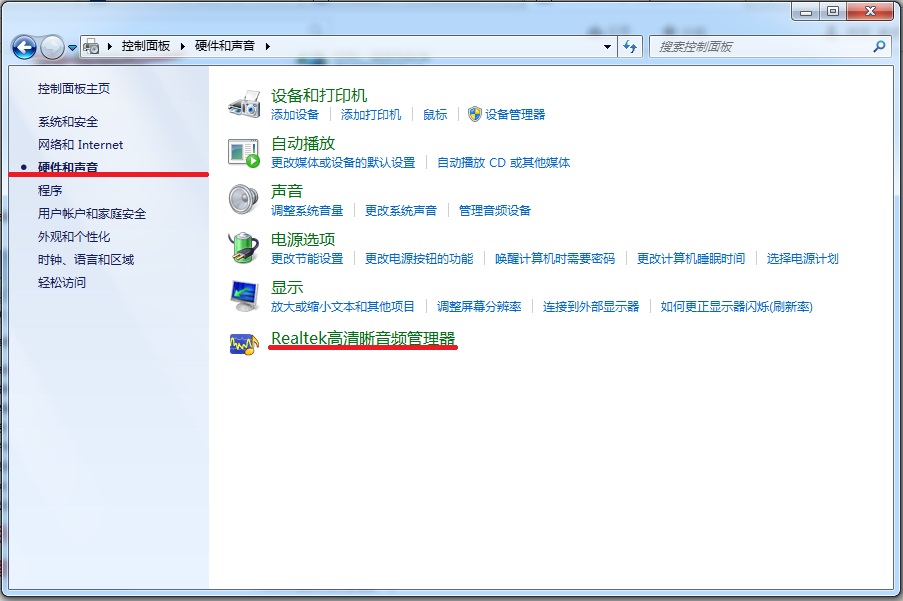Image resolution: width=903 pixels, height=601 pixels.
Task: Click the Back arrow navigation button
Action: (x=24, y=47)
